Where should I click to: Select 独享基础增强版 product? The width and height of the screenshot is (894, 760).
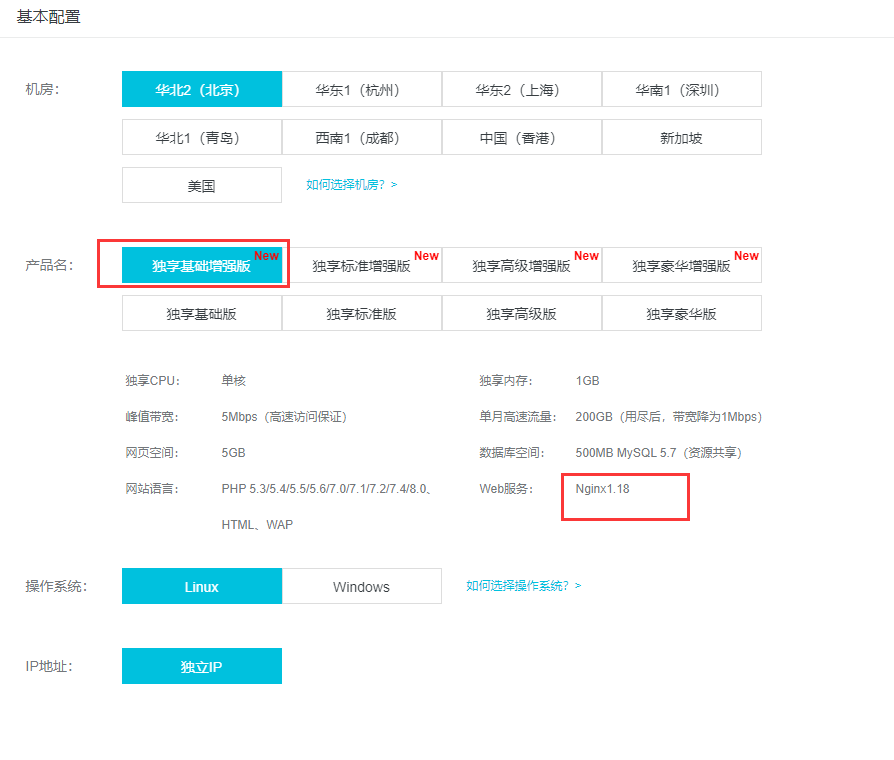202,265
